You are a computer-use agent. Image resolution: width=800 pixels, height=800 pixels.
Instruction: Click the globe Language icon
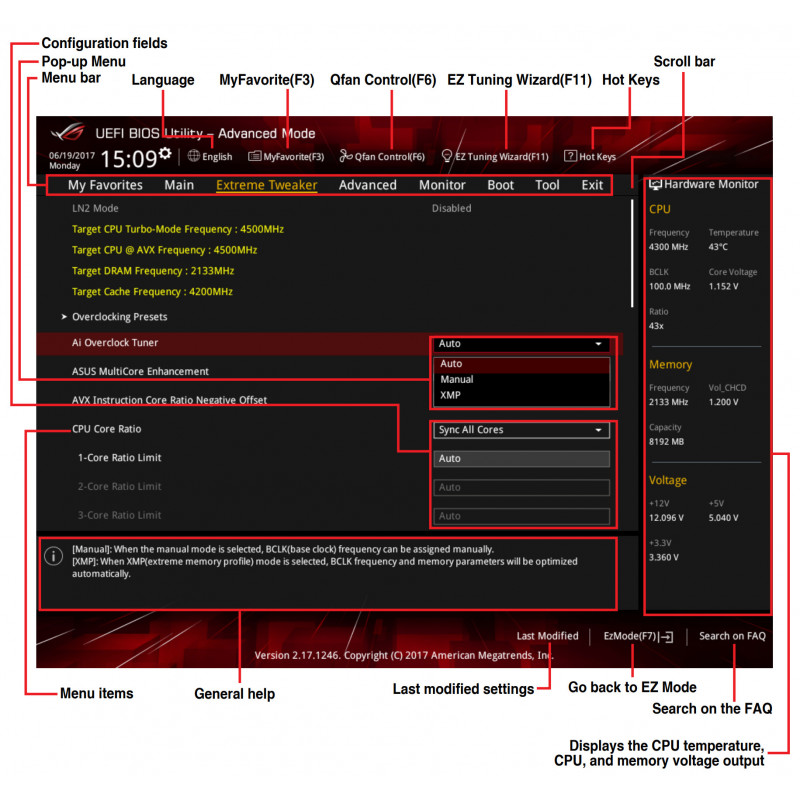pyautogui.click(x=193, y=156)
